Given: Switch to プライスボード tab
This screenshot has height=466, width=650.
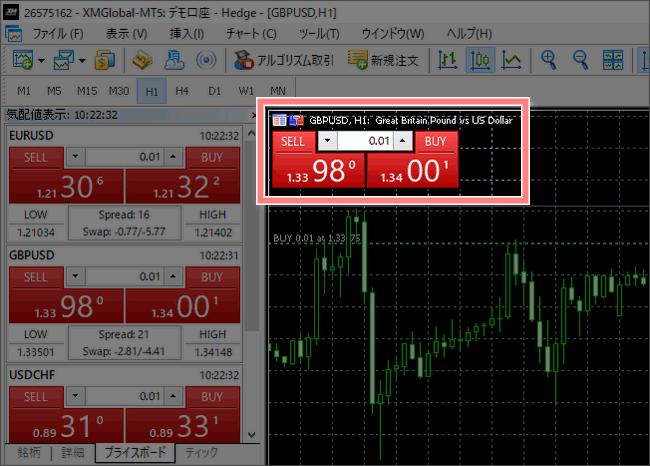Looking at the screenshot, I should [x=135, y=452].
